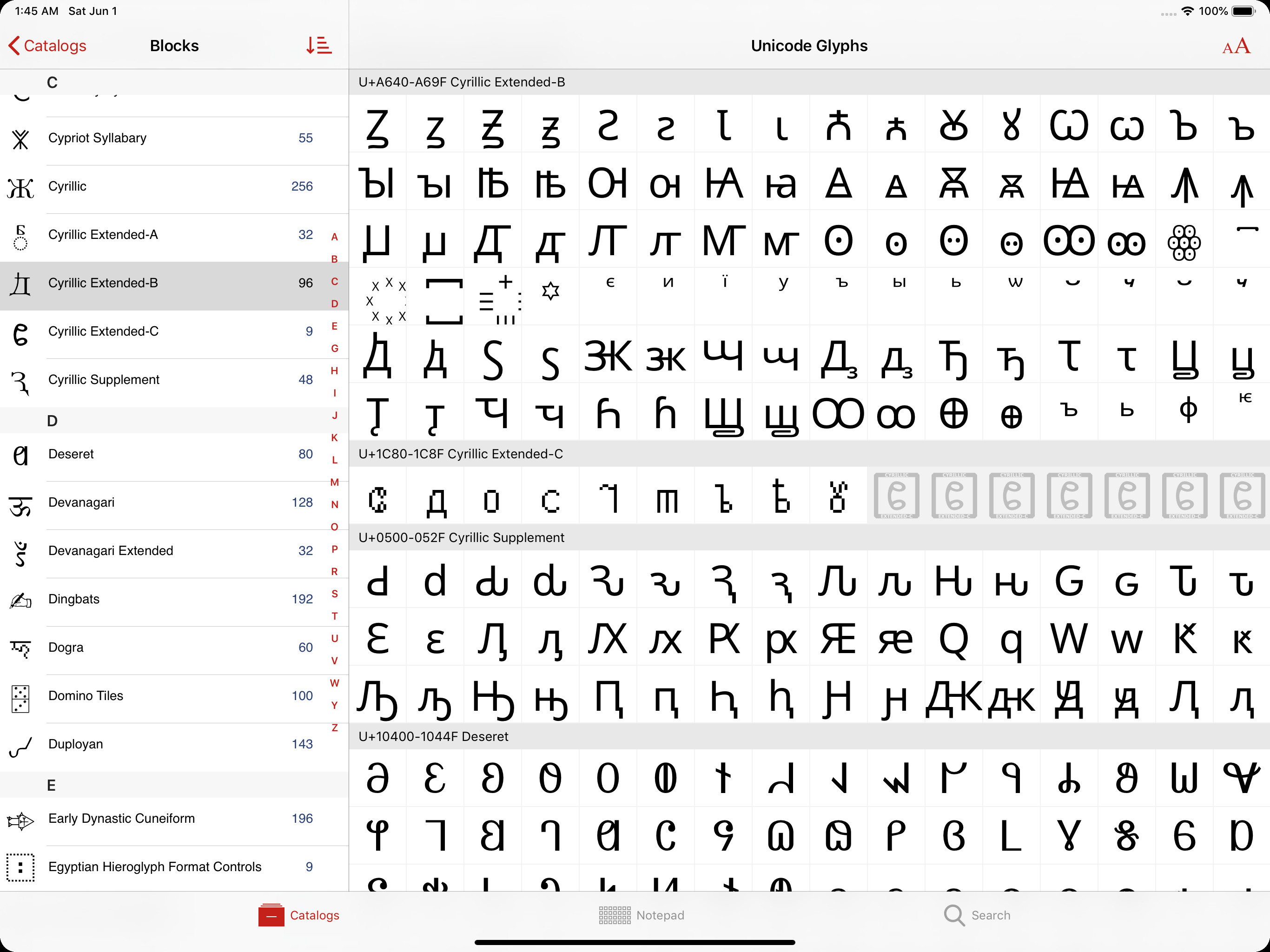Select the capital G glyph in Cyrillic Supplement

[x=1069, y=580]
